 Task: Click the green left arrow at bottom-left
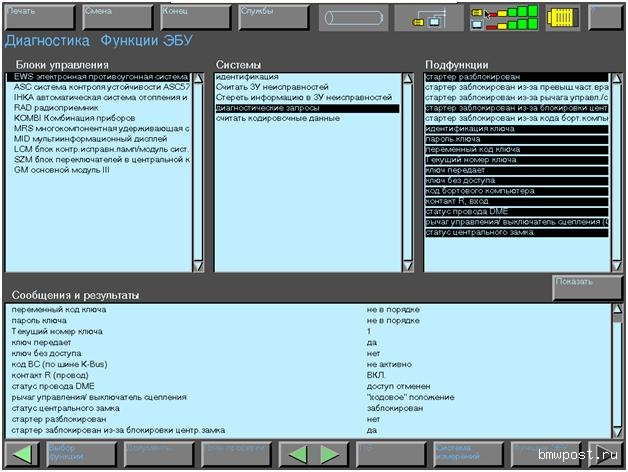(22, 454)
